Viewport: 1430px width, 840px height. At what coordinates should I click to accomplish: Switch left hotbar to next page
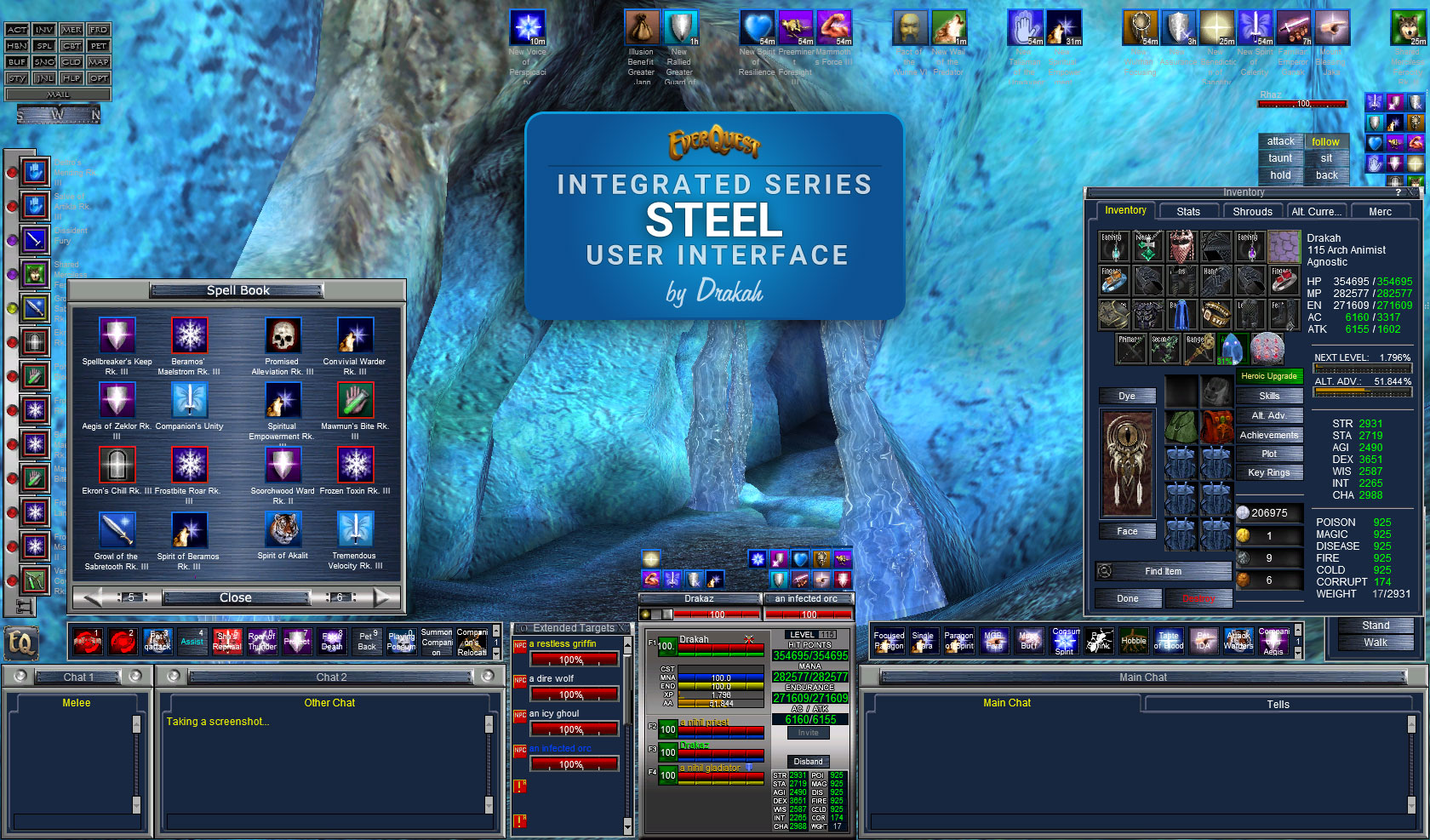[x=496, y=652]
